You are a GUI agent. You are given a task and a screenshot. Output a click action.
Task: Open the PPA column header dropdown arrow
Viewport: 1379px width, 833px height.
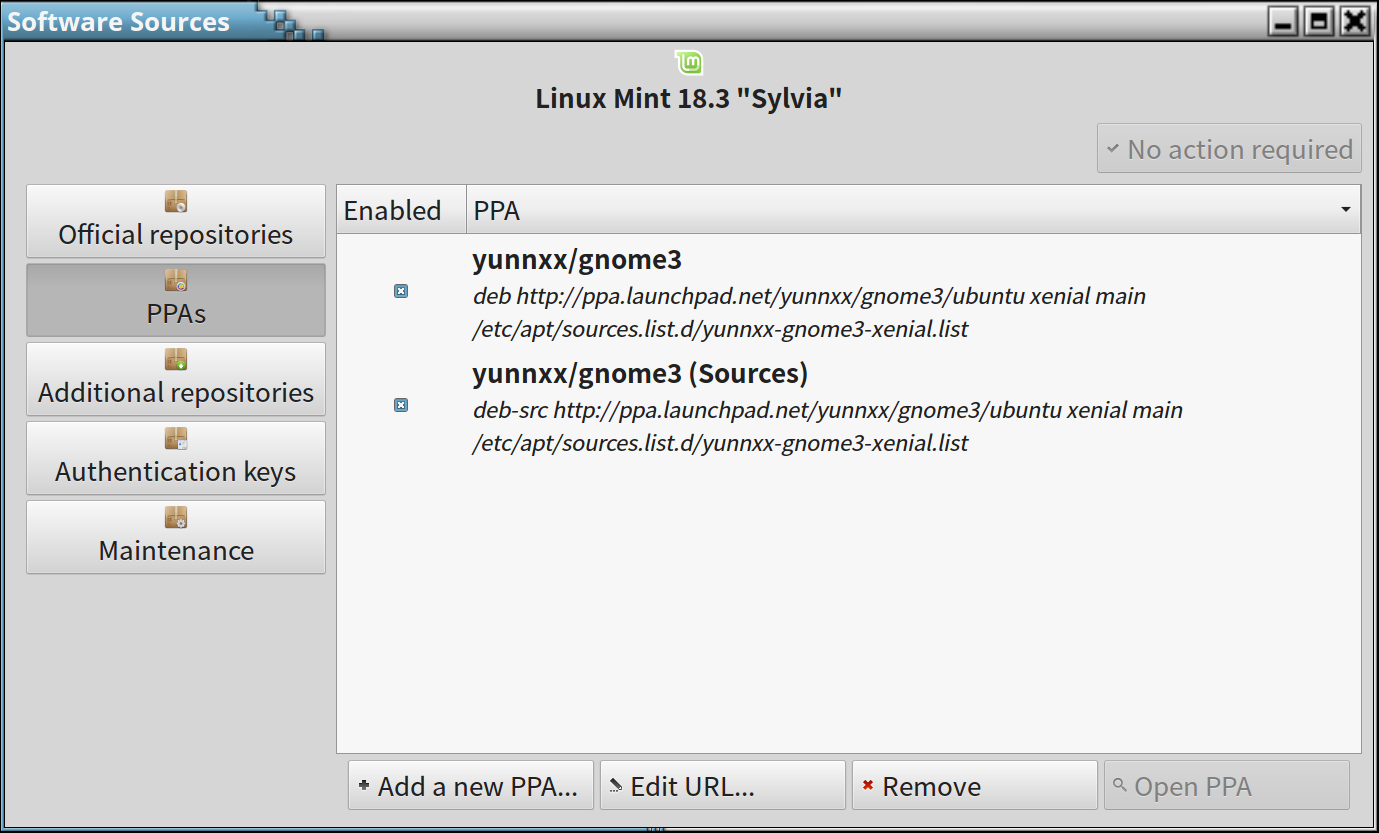pos(1345,210)
